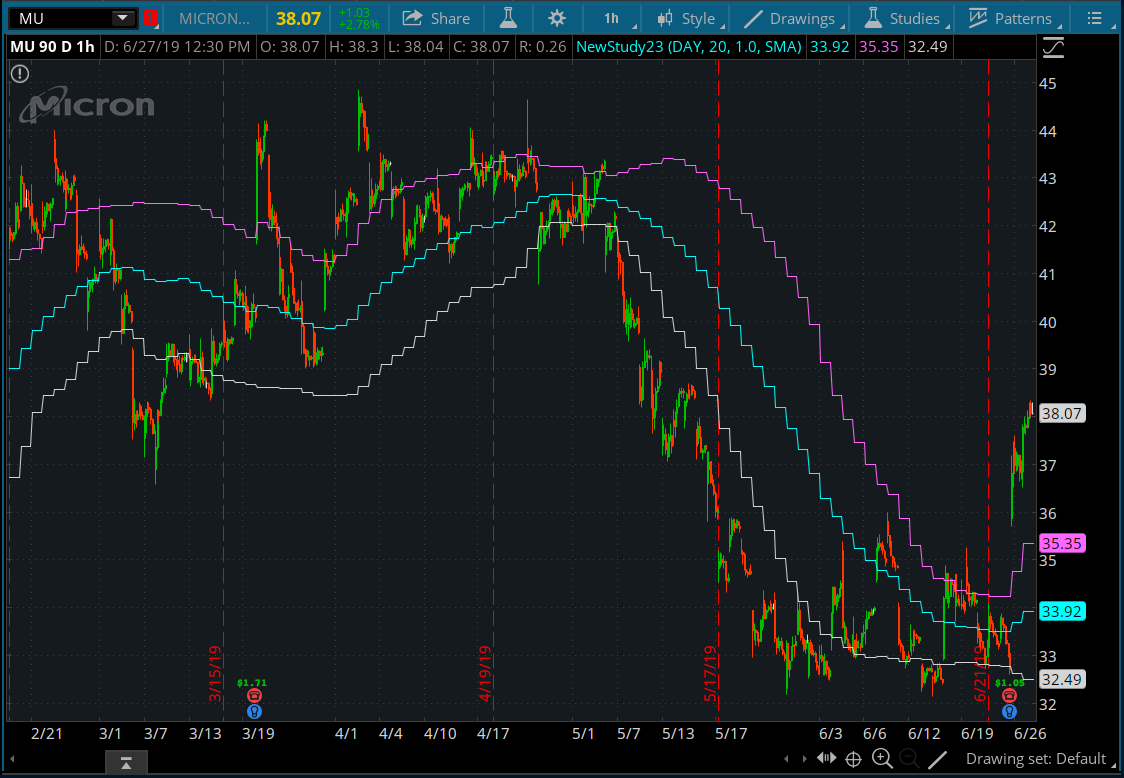This screenshot has height=778, width=1124.
Task: Click the scroll-left arrow at bottom-left corner
Action: 12,759
